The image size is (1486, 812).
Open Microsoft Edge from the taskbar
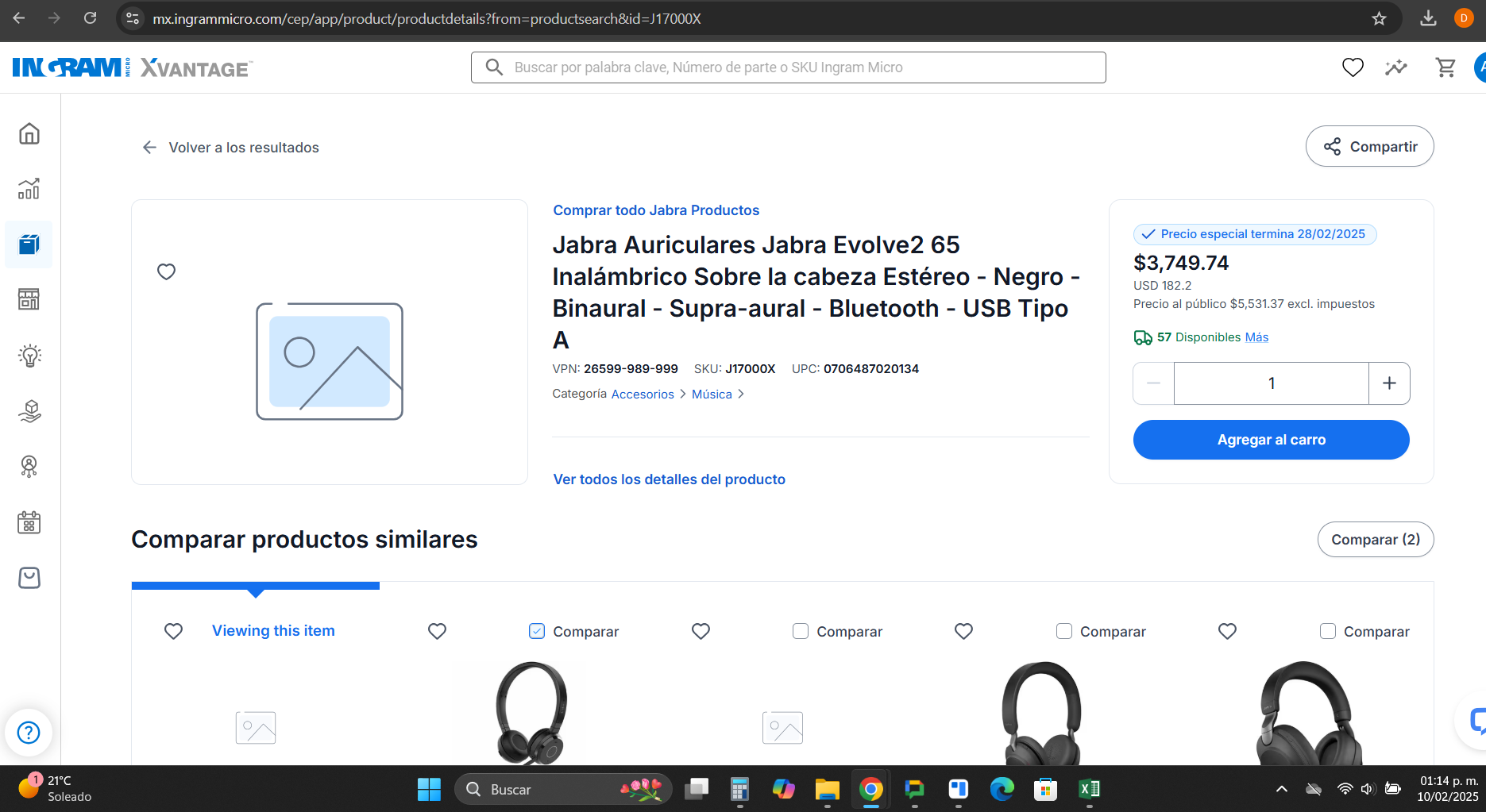(x=1002, y=789)
